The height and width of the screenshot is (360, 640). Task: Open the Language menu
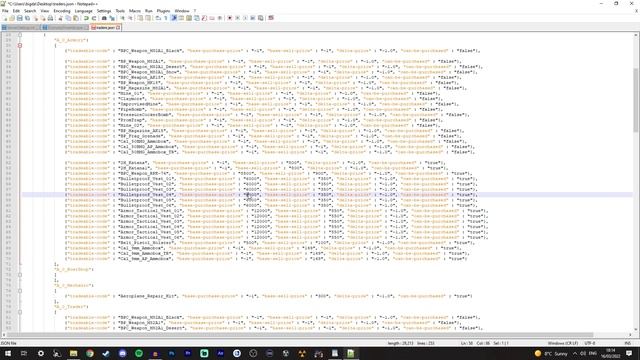click(84, 11)
